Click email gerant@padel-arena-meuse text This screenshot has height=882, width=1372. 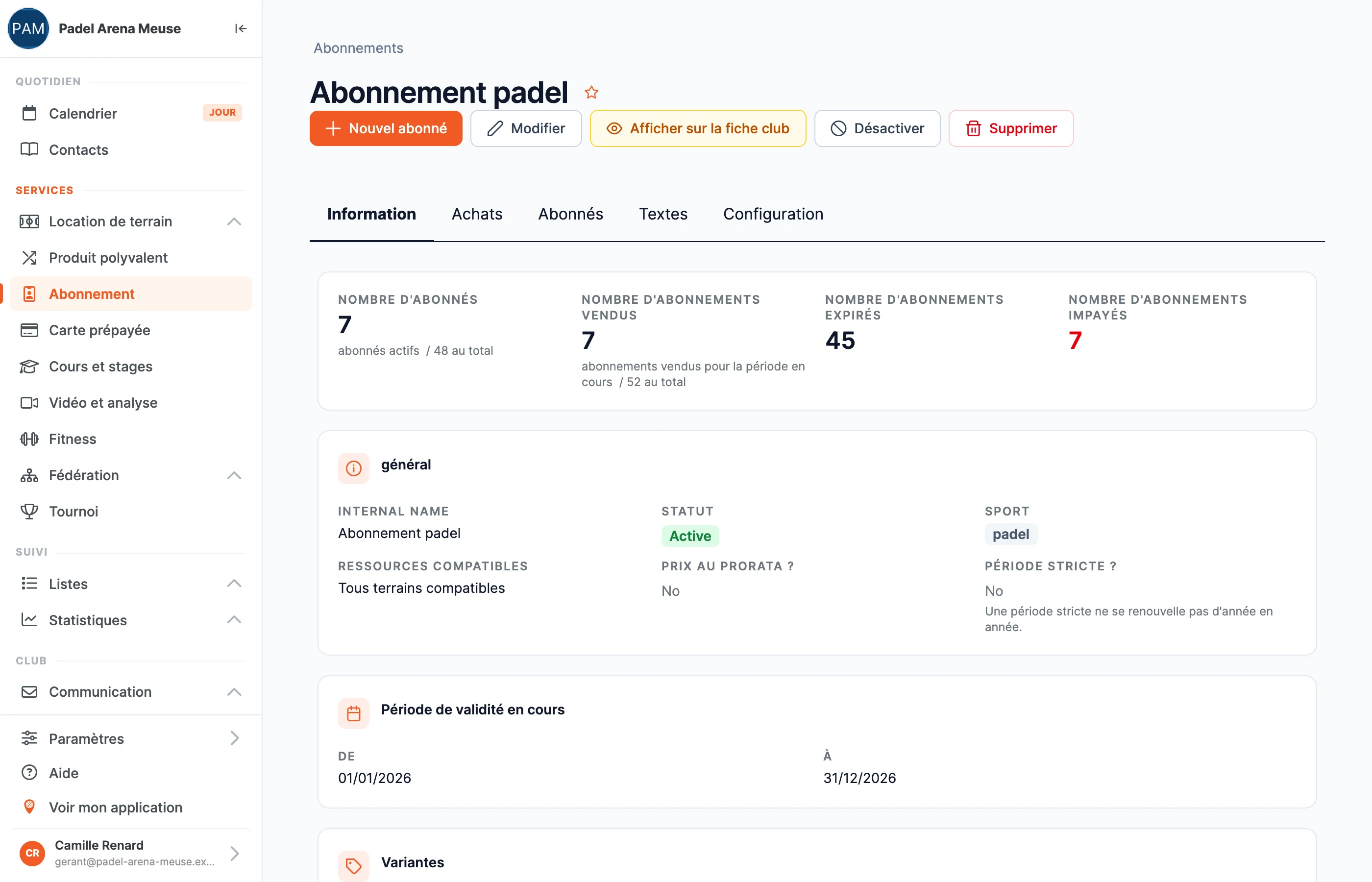(x=135, y=861)
